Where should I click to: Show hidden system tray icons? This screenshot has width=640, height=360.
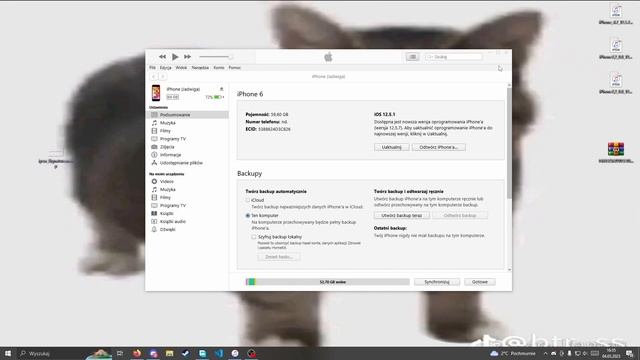[x=545, y=353]
